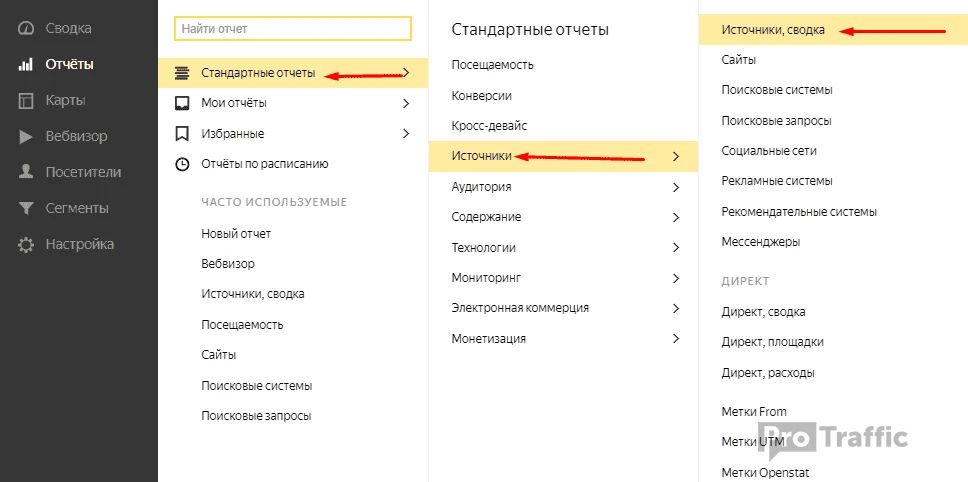The image size is (968, 482).
Task: Focus the Найти отчет search field
Action: pyautogui.click(x=293, y=28)
